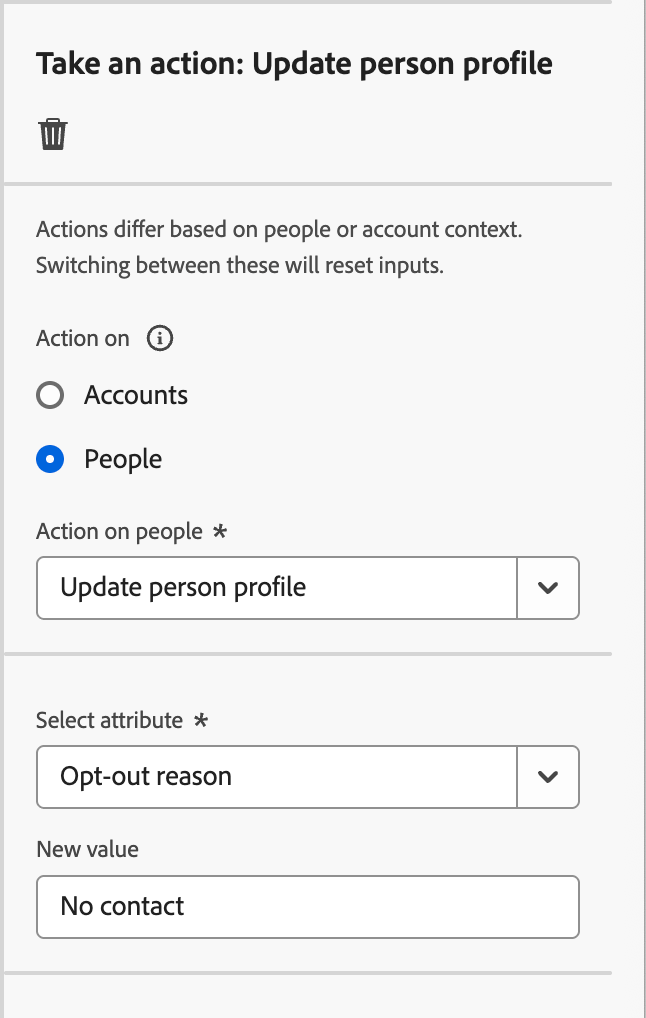Click the Action on label
Screen dimensions: 646x1018
point(83,338)
